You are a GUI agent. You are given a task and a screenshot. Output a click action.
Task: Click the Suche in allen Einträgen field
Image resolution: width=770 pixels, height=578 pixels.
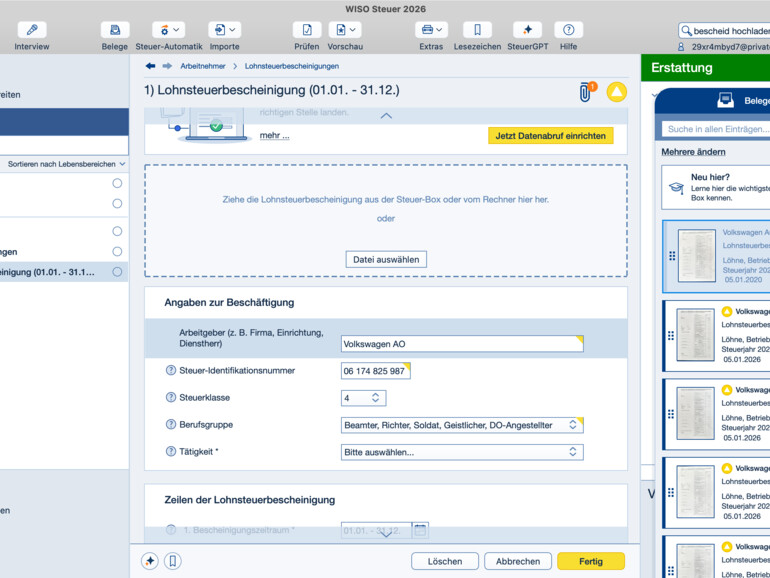point(715,129)
